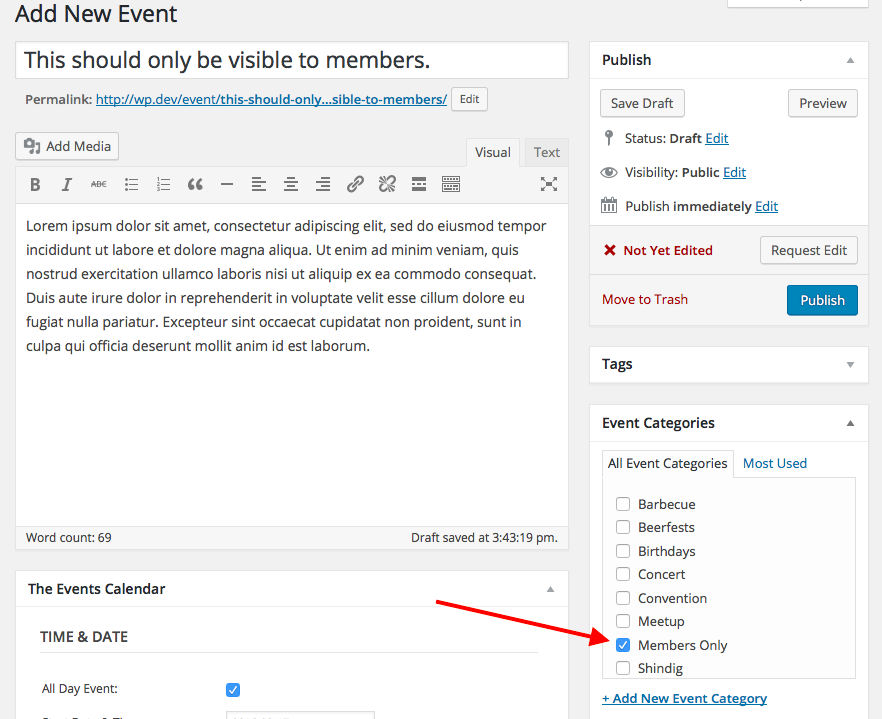Collapse the Publish panel

click(x=850, y=60)
